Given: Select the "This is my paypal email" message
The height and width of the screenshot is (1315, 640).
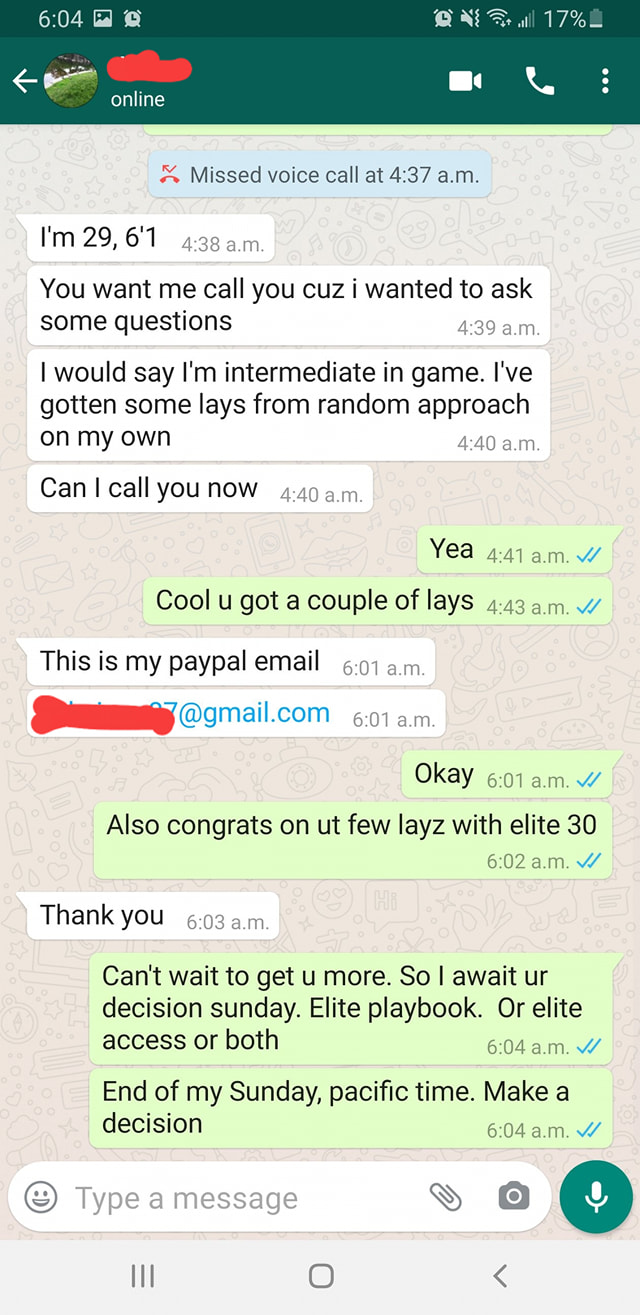Looking at the screenshot, I should (231, 662).
